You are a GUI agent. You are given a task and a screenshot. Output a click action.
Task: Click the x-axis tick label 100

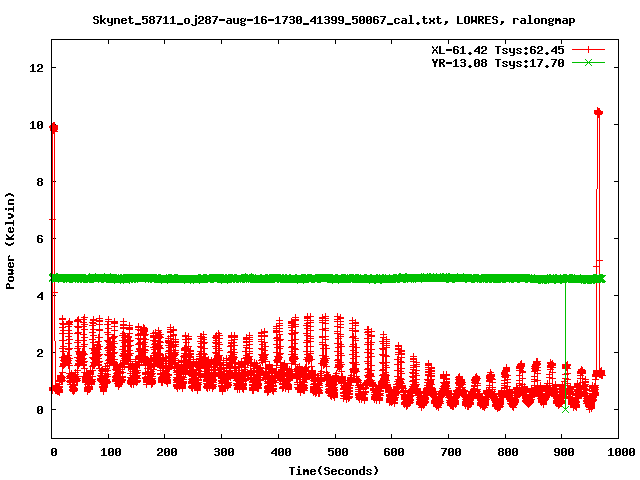(110, 452)
